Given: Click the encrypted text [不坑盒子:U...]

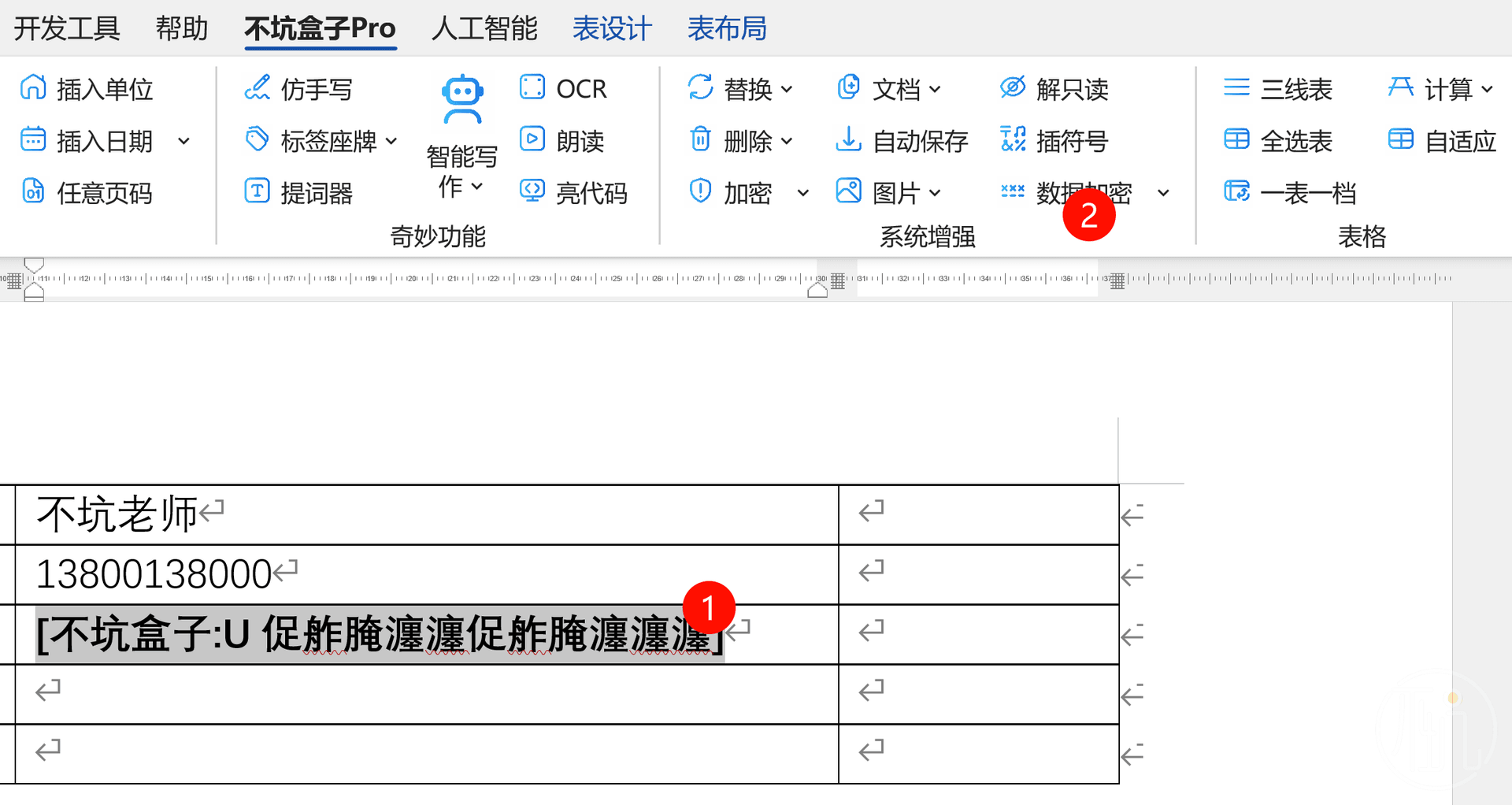Looking at the screenshot, I should point(380,634).
